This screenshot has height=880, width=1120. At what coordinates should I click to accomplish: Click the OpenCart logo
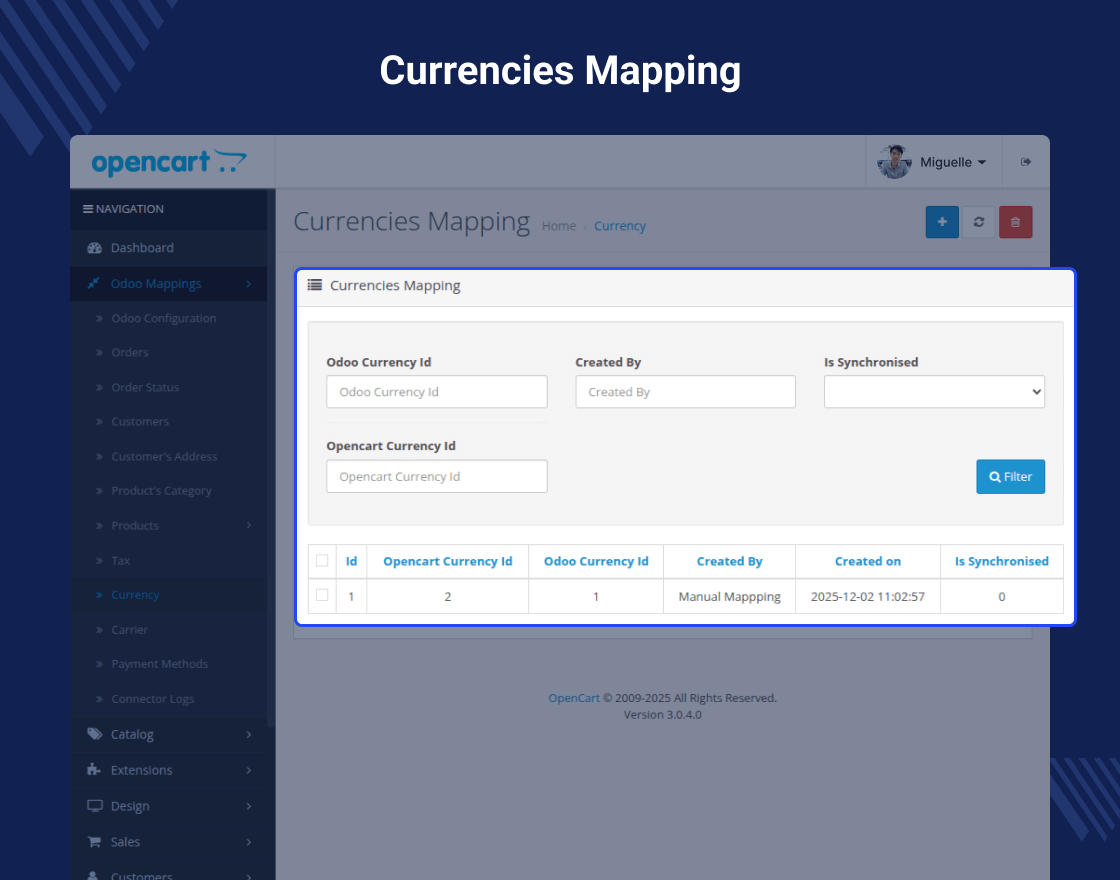point(169,162)
